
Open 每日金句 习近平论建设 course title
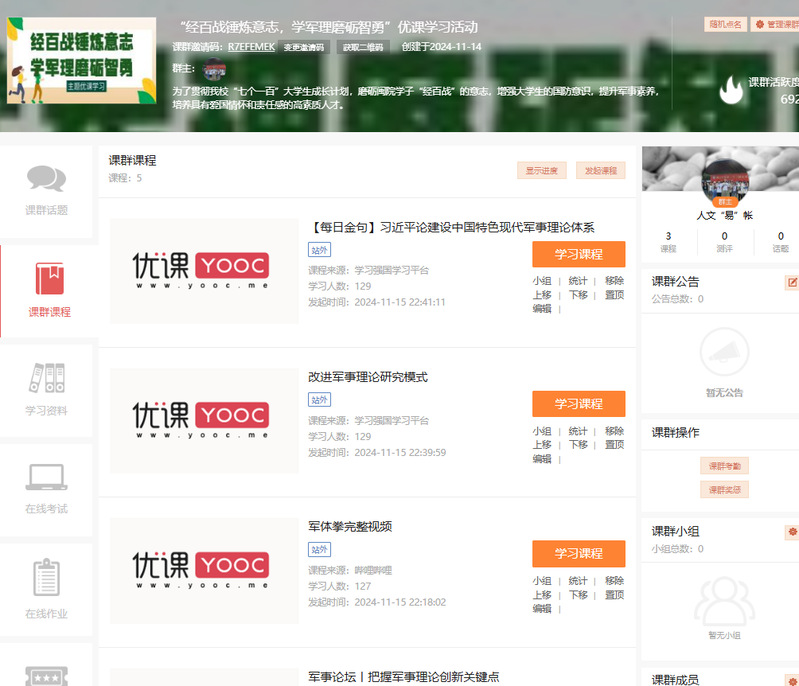click(451, 227)
